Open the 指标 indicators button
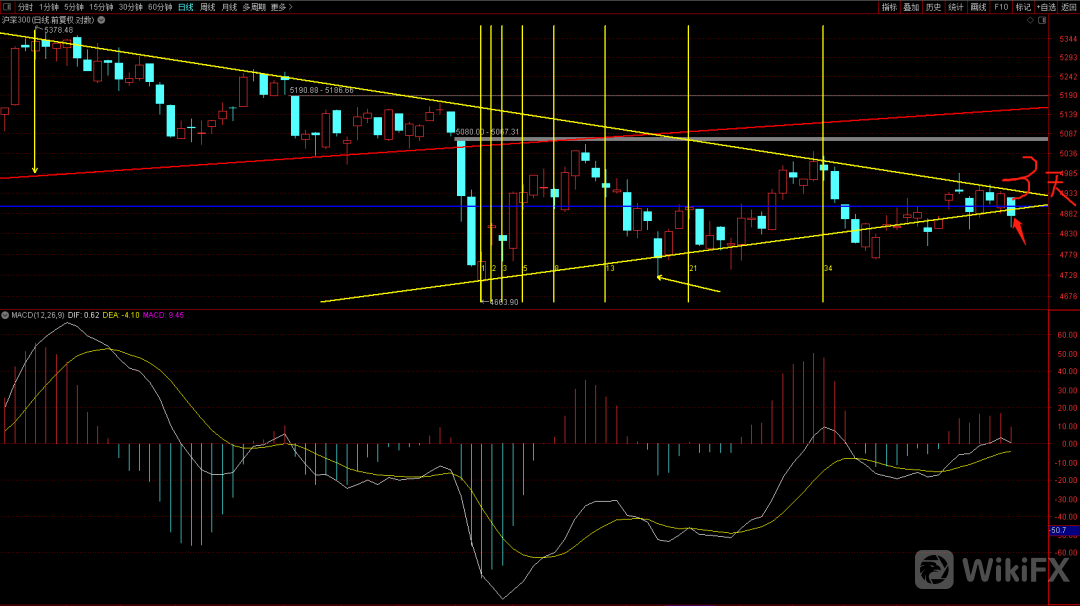This screenshot has width=1080, height=606. pos(889,7)
